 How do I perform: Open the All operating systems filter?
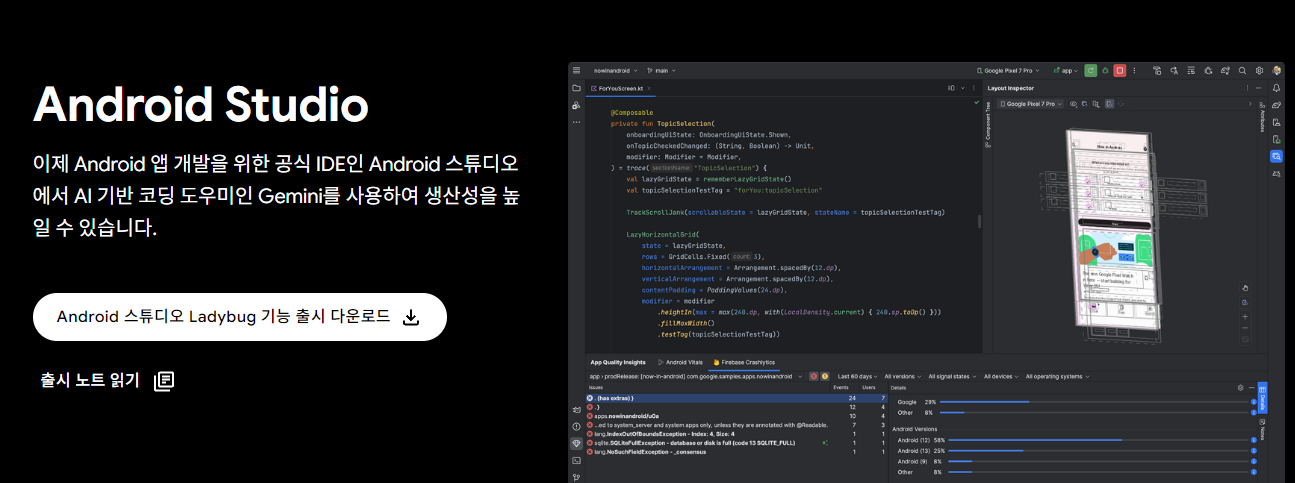tap(1059, 376)
